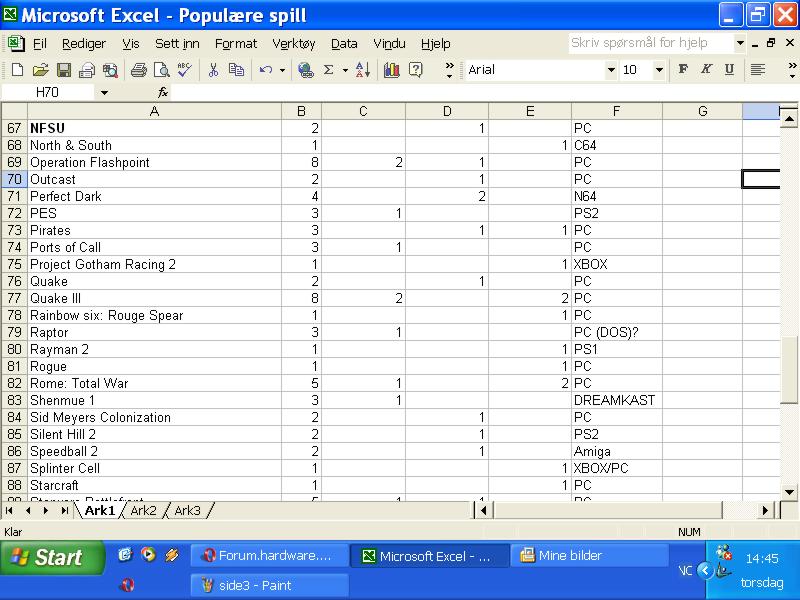Image resolution: width=800 pixels, height=600 pixels.
Task: Save the workbook with floppy icon
Action: pos(64,70)
